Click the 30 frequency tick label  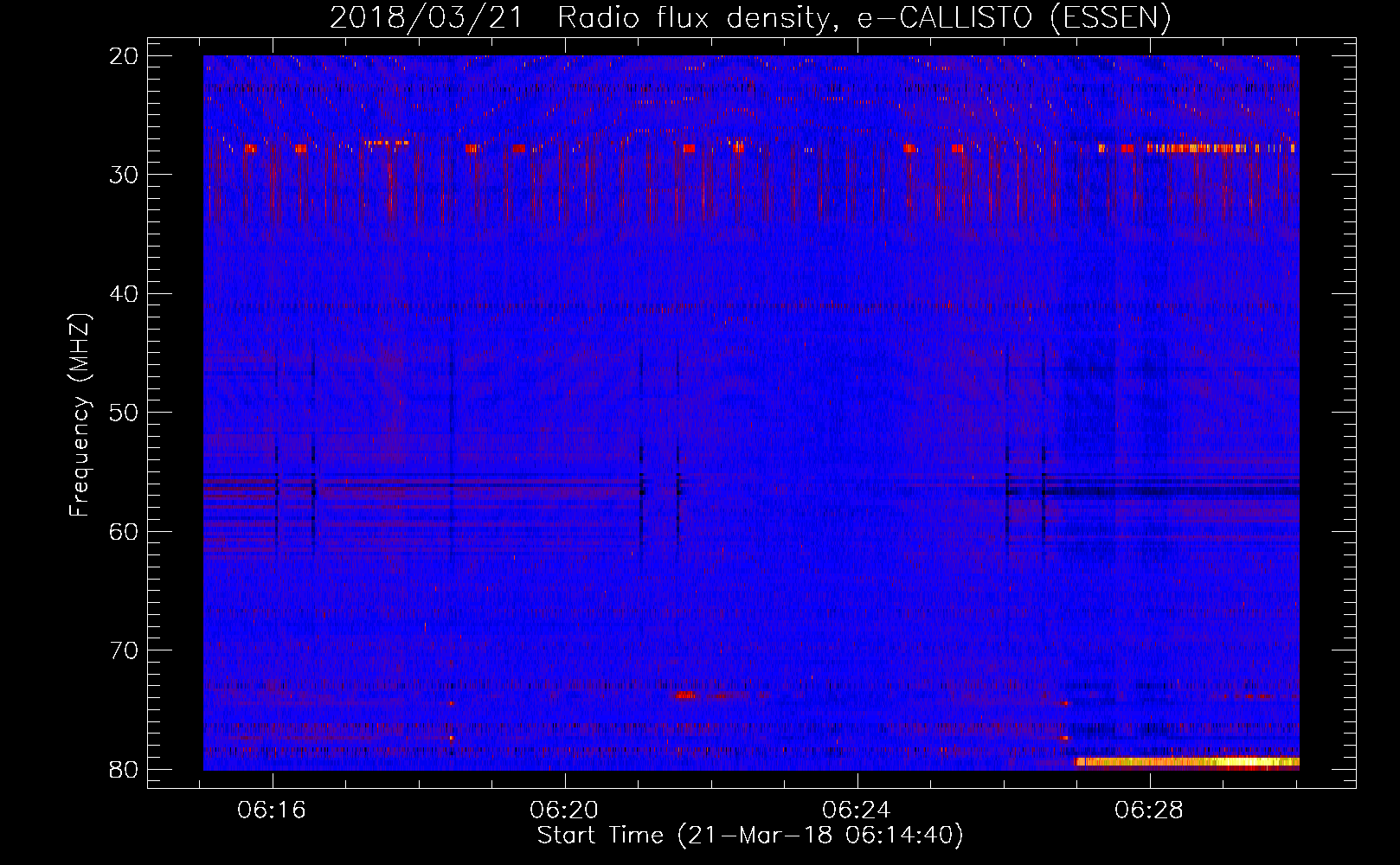[x=125, y=175]
